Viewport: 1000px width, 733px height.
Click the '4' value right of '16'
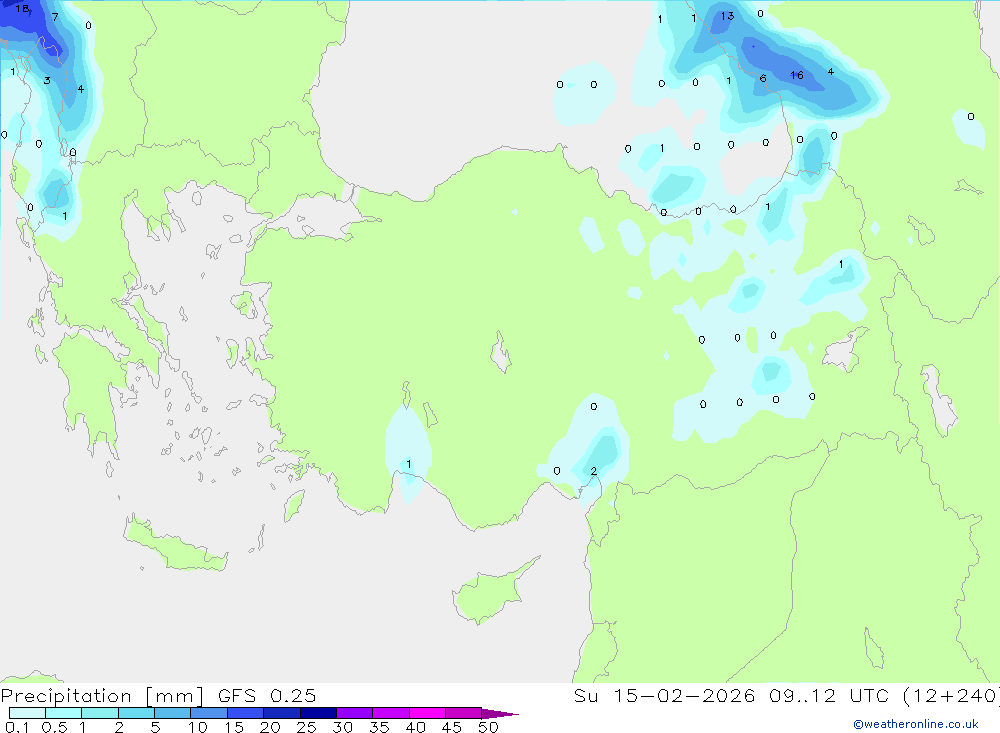coord(830,71)
